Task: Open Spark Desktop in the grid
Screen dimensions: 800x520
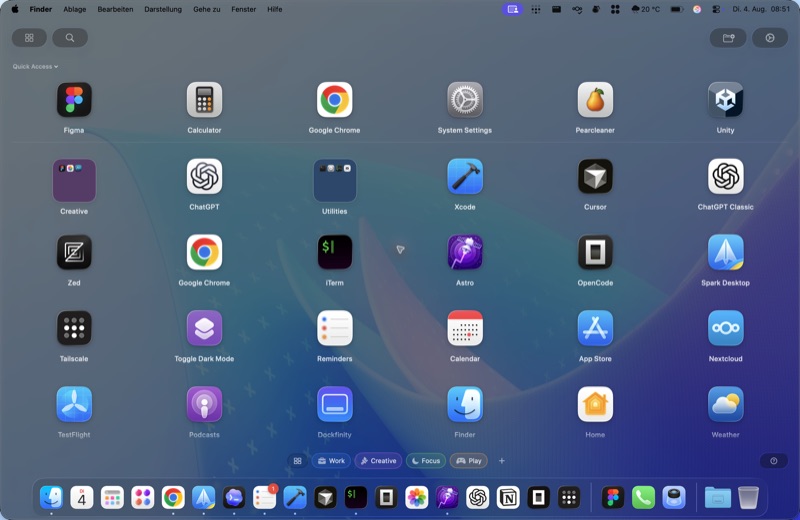Action: [x=726, y=252]
